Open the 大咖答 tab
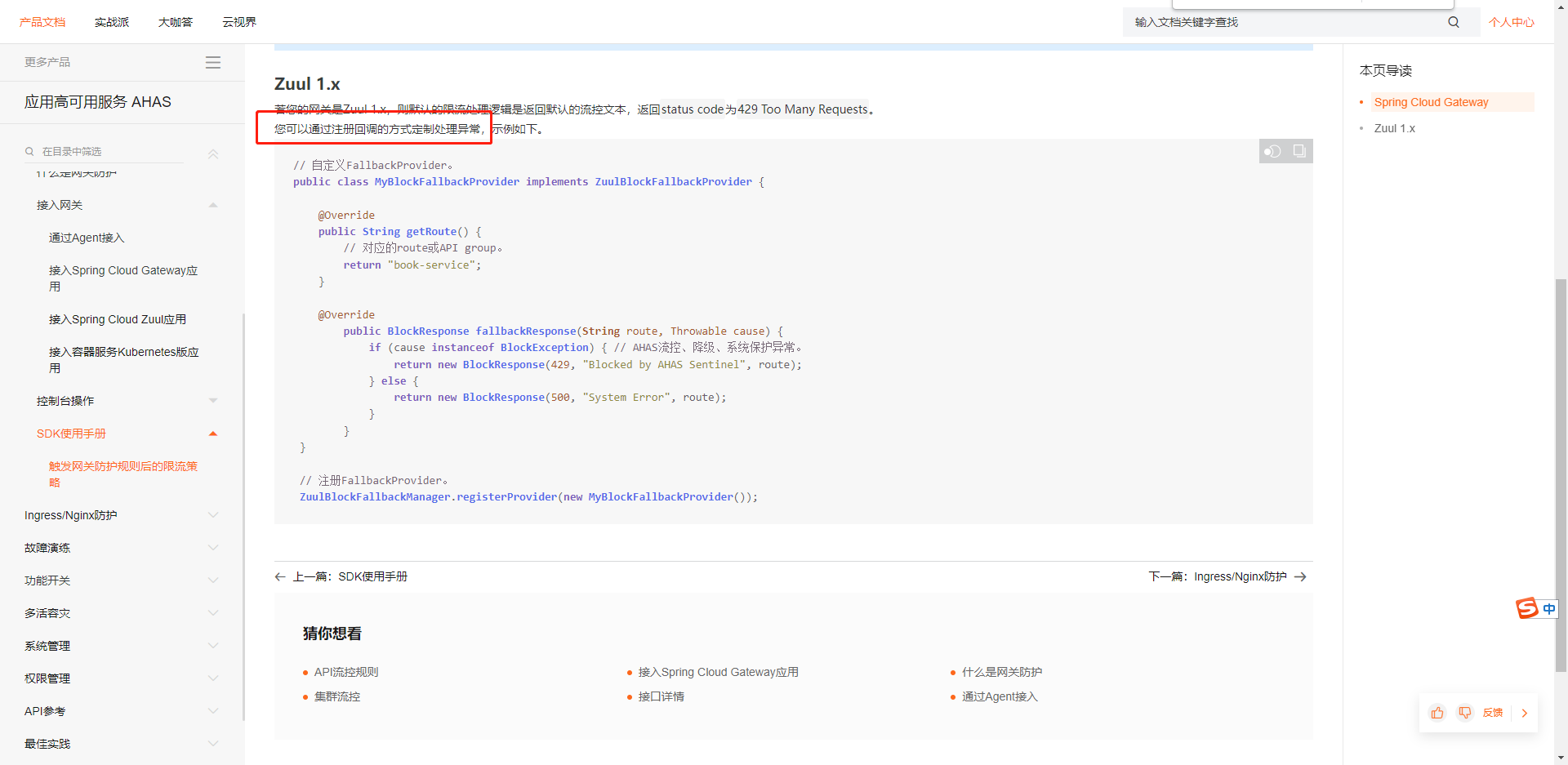Image resolution: width=1568 pixels, height=765 pixels. 176,22
